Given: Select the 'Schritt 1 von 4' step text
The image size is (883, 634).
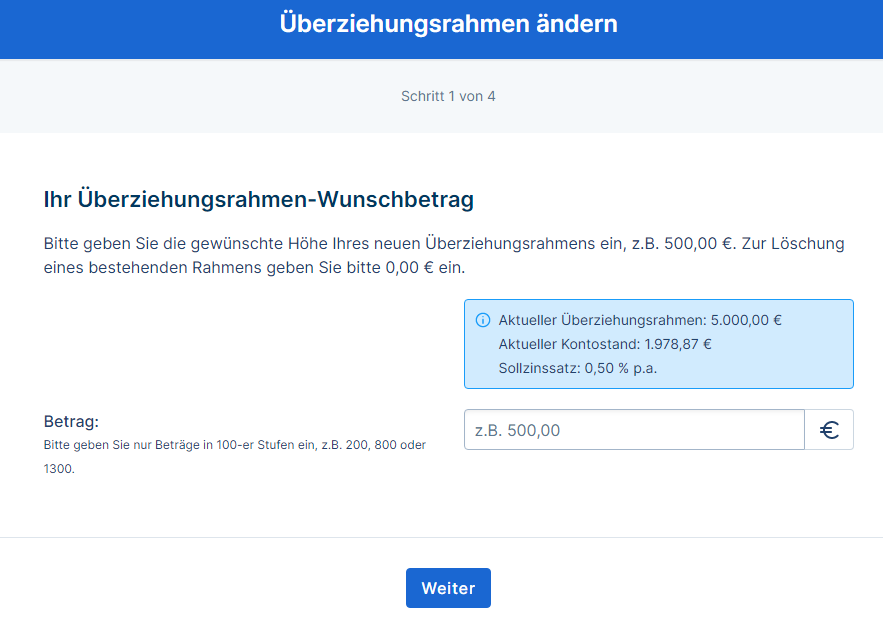Looking at the screenshot, I should 448,96.
